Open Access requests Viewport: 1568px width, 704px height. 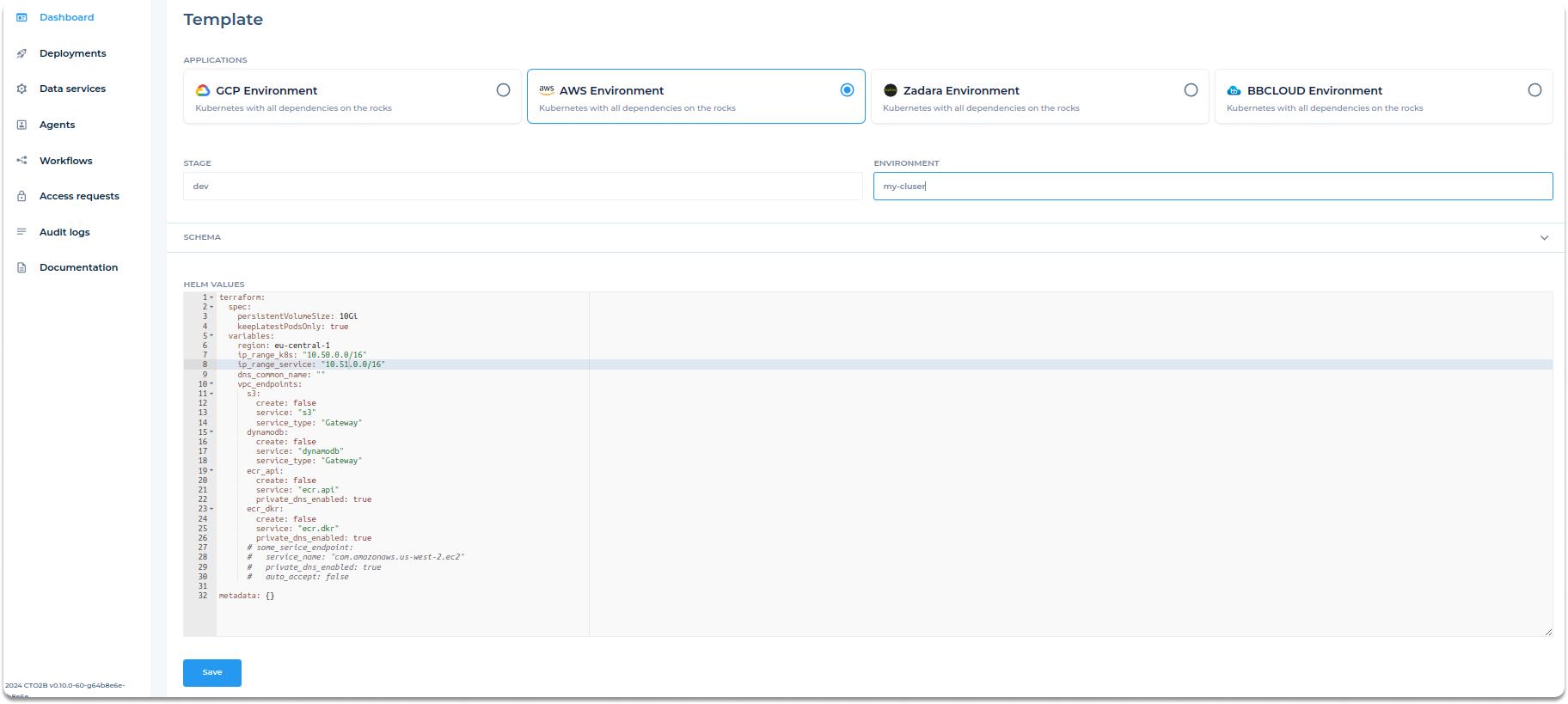[x=79, y=196]
